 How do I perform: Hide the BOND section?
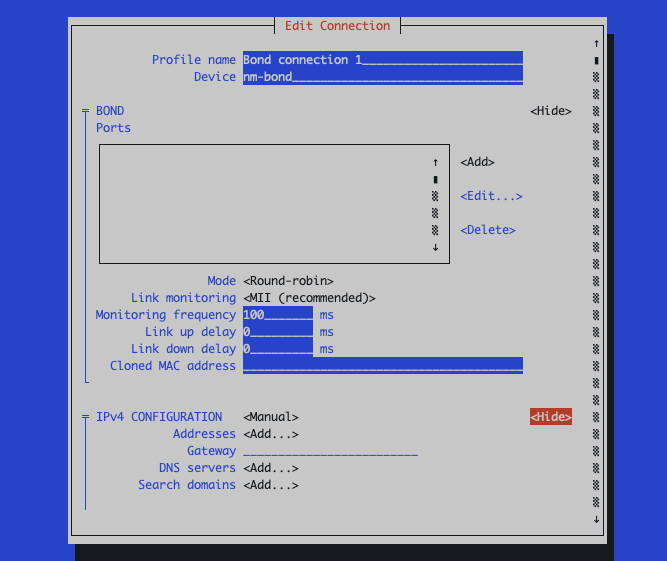point(551,111)
